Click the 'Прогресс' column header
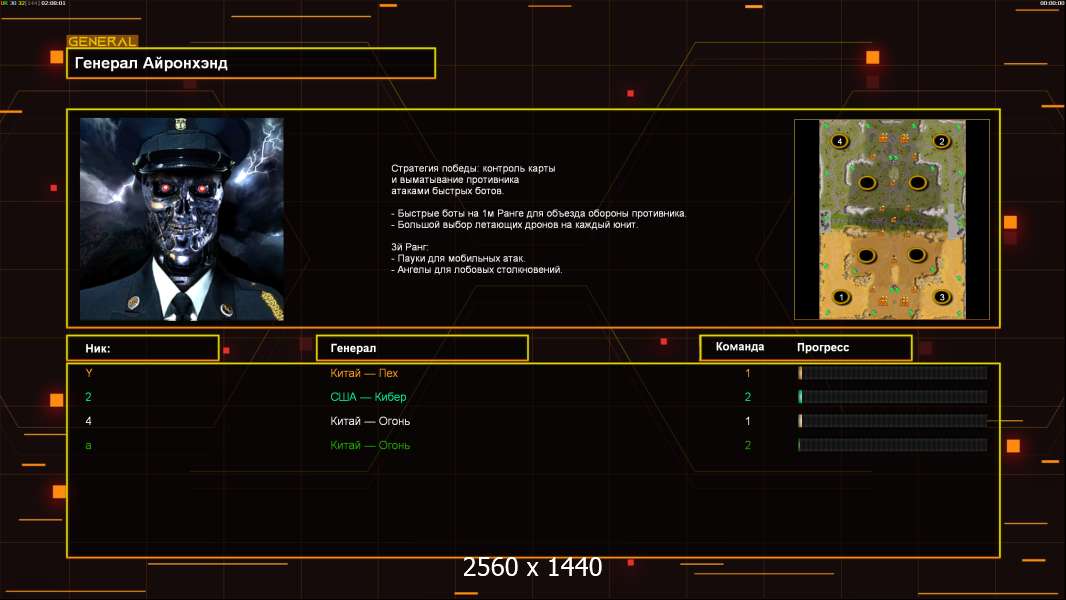The width and height of the screenshot is (1066, 600). pos(823,347)
